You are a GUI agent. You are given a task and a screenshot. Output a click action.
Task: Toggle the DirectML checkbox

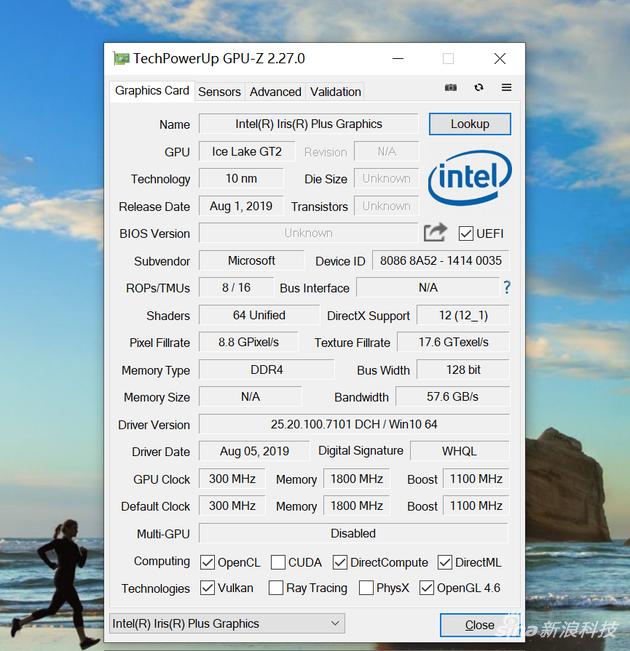click(445, 563)
